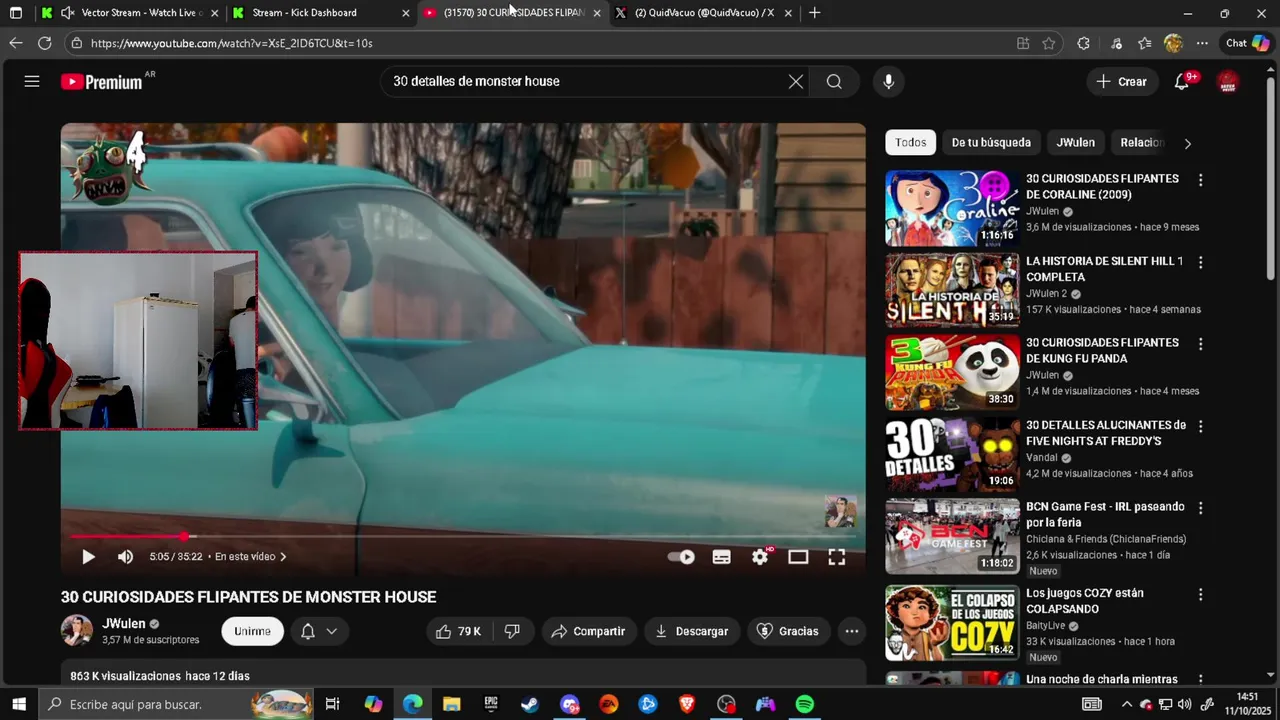Open options for juegos COZY video
Viewport: 1280px width, 720px height.
point(1200,594)
